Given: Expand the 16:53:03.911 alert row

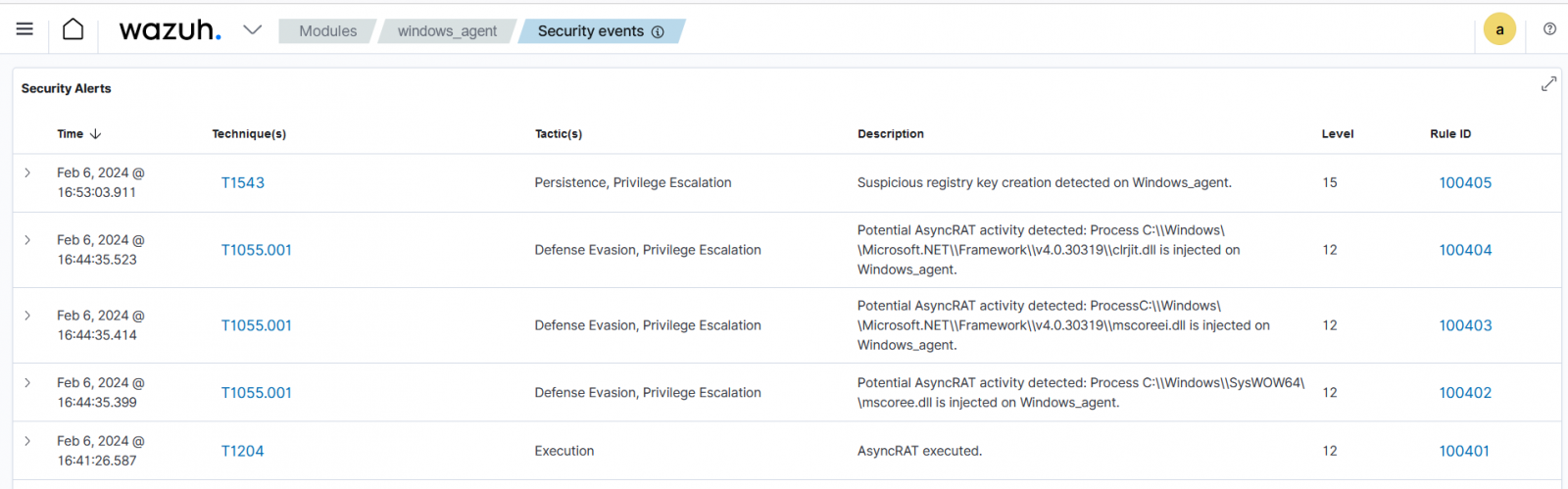Looking at the screenshot, I should (27, 172).
